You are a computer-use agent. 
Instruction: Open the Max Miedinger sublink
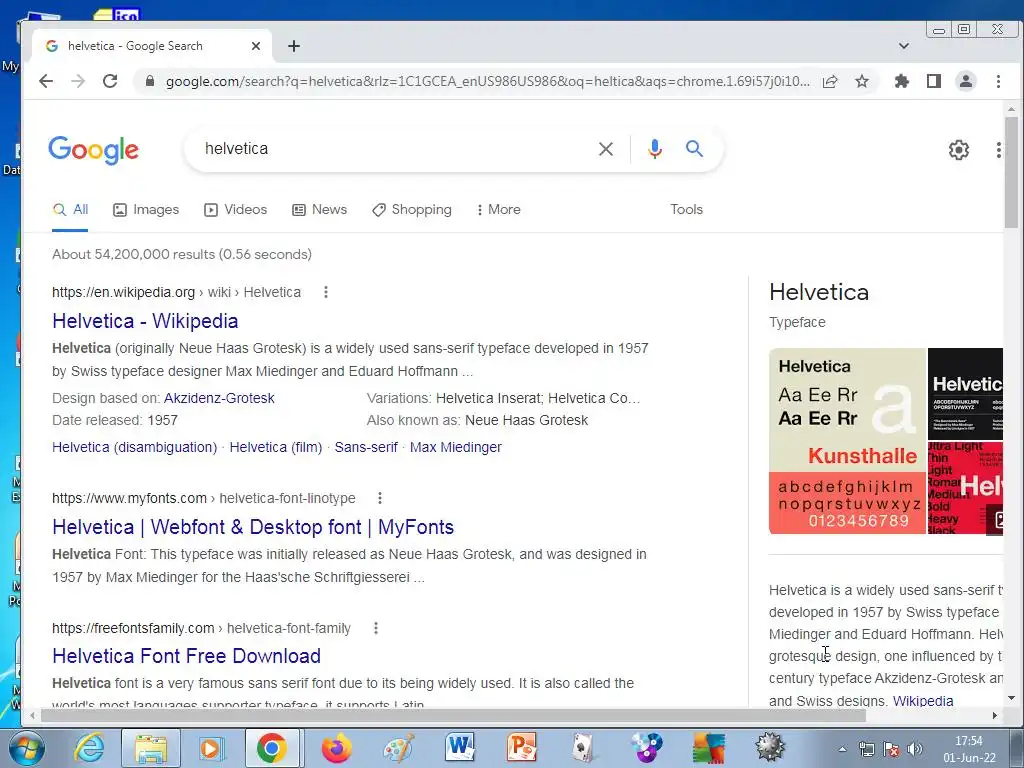[456, 447]
